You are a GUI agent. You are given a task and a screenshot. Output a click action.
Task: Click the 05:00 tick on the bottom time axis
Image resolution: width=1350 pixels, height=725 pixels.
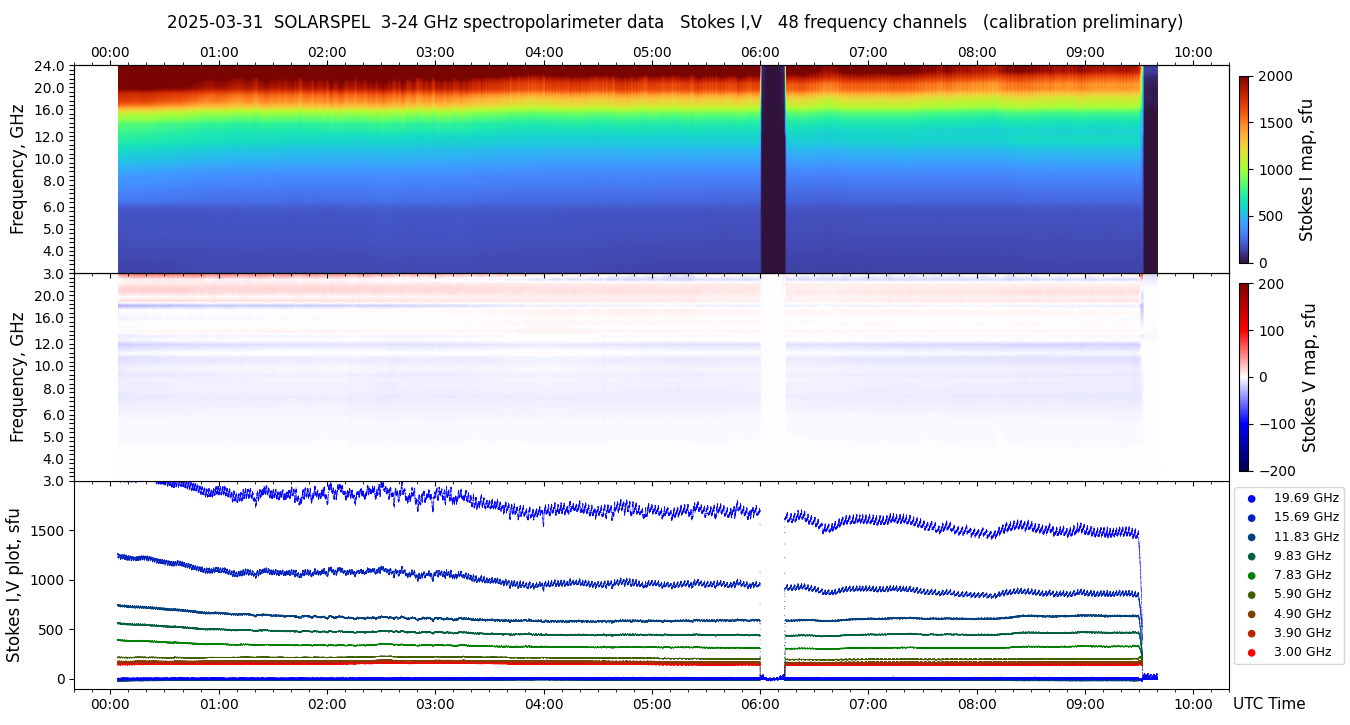(x=652, y=704)
